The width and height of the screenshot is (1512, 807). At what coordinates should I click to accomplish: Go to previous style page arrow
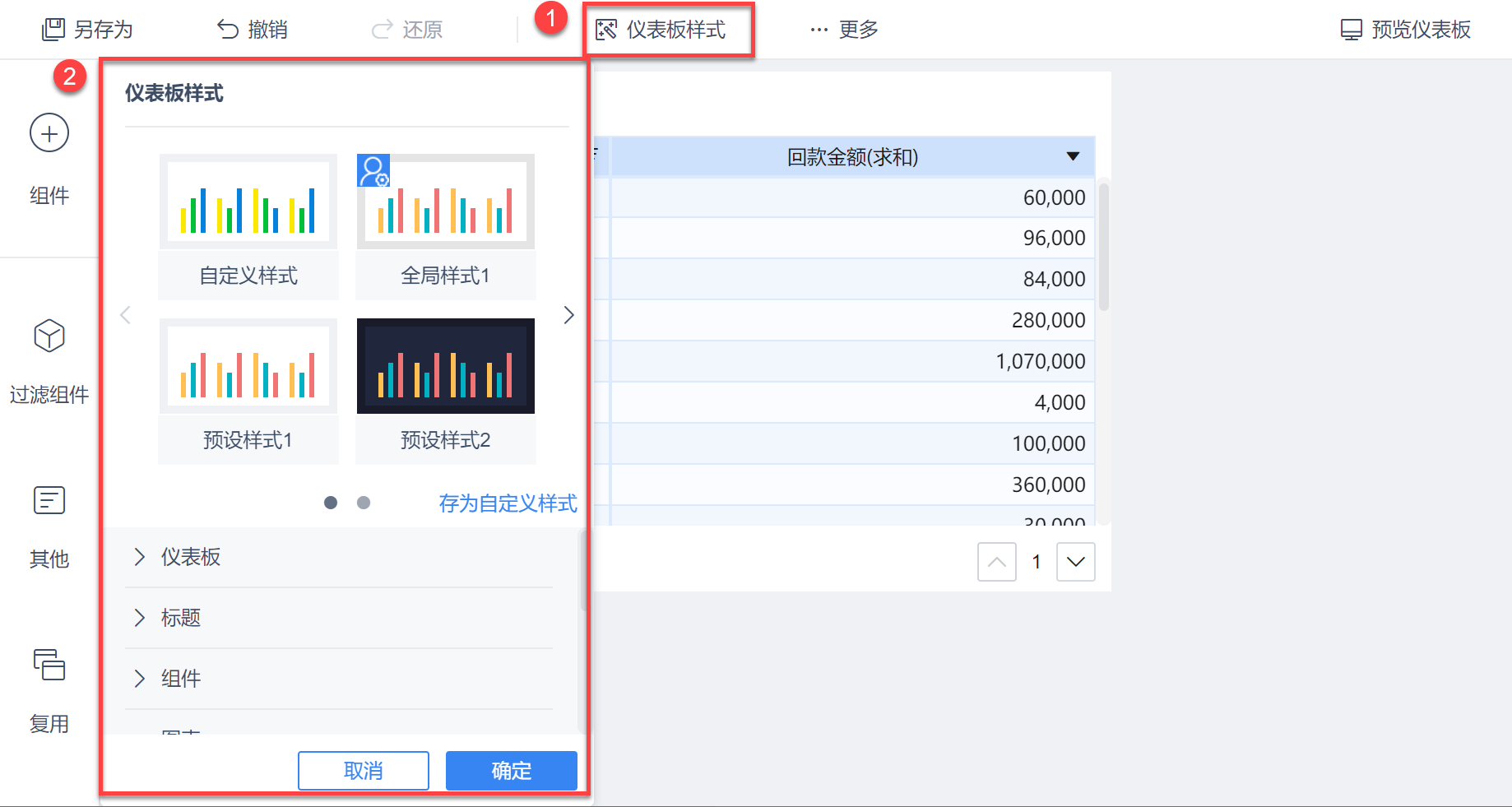tap(126, 315)
